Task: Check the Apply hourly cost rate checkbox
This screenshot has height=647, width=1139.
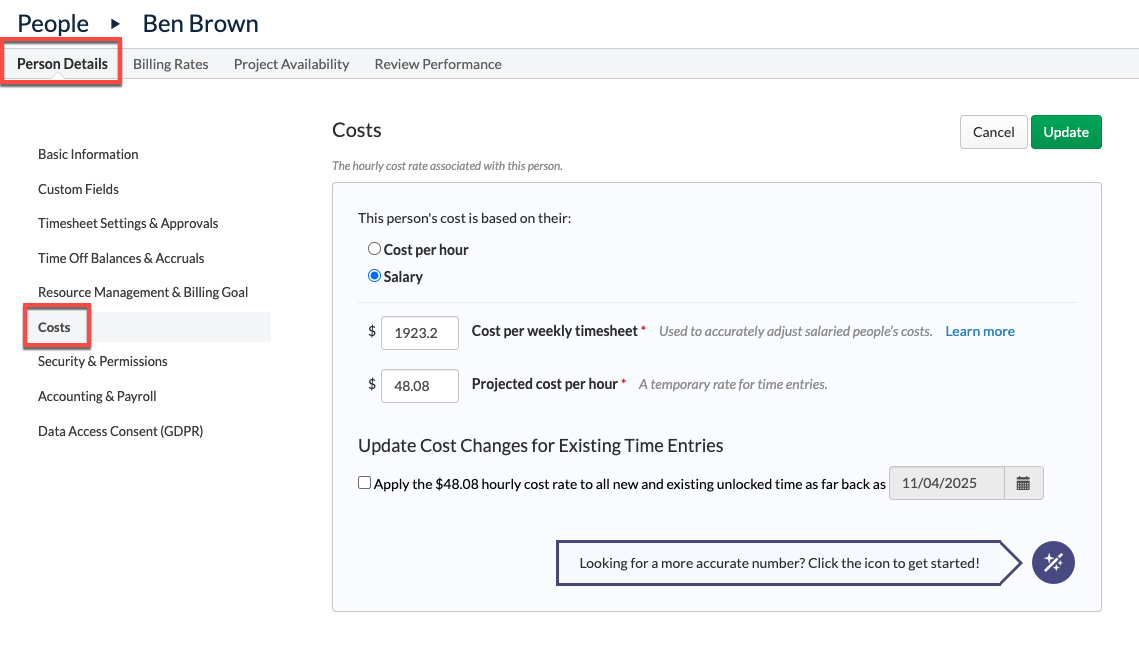Action: (x=365, y=483)
